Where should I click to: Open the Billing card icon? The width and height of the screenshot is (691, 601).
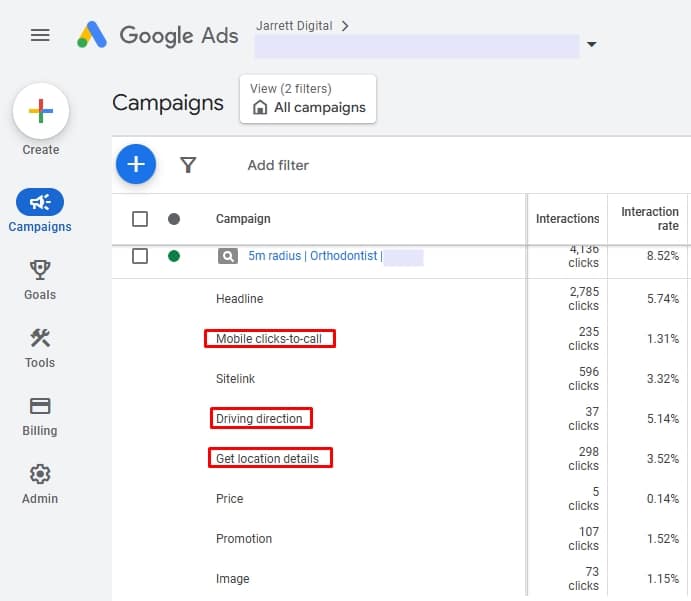coord(40,406)
